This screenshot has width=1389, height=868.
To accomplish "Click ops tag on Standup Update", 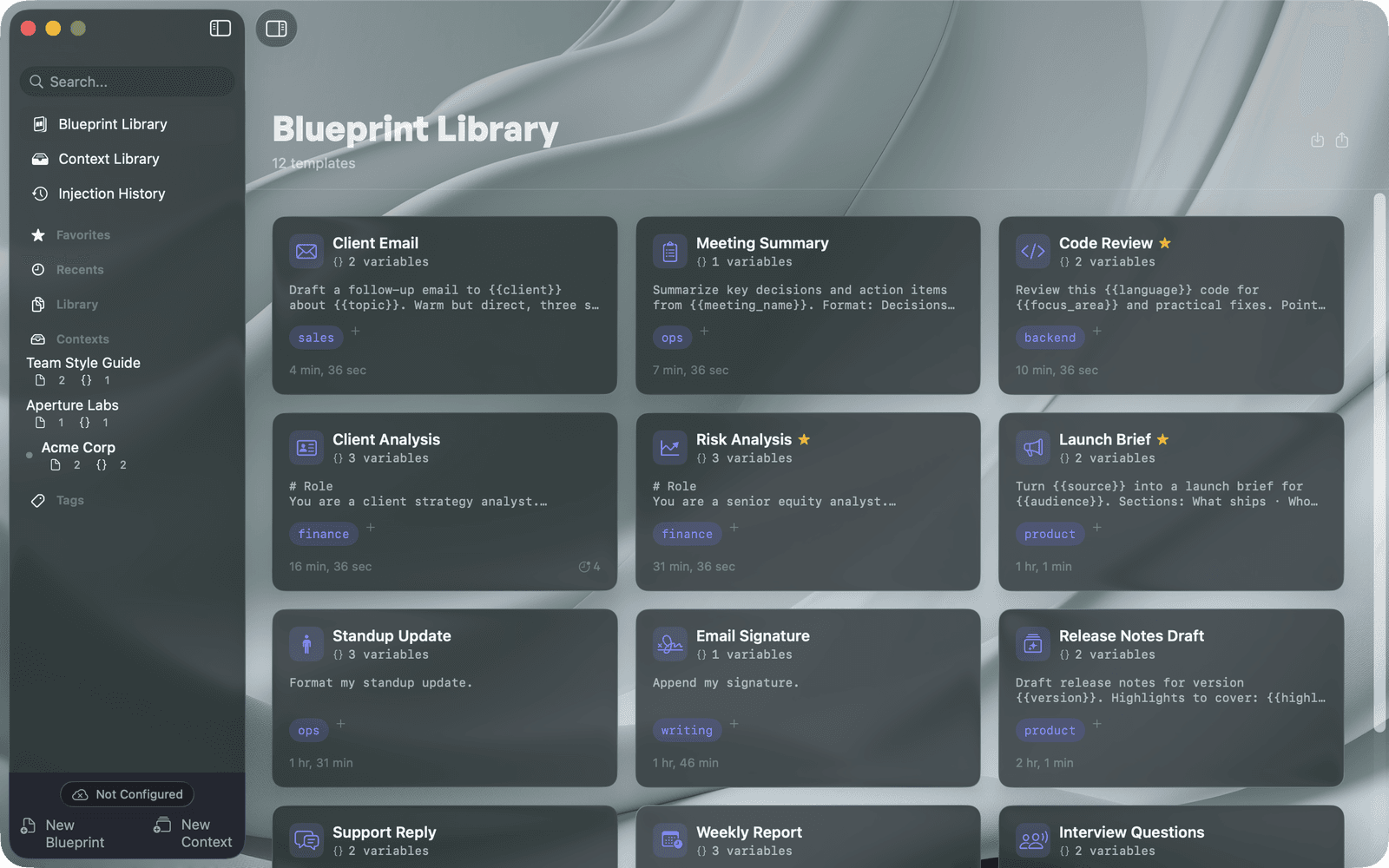I will tap(308, 730).
